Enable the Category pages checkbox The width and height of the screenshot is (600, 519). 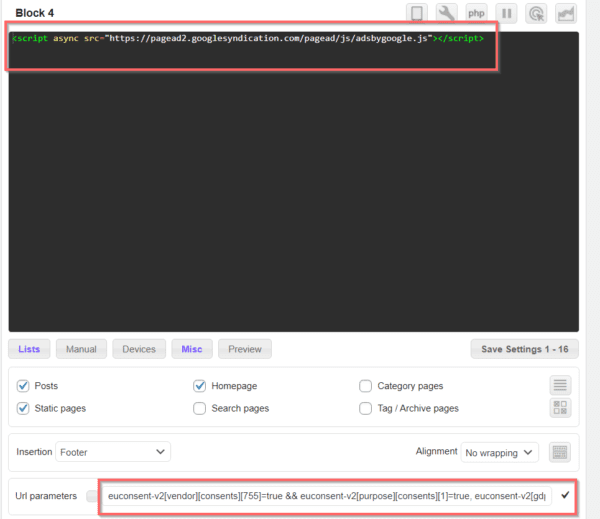click(365, 386)
